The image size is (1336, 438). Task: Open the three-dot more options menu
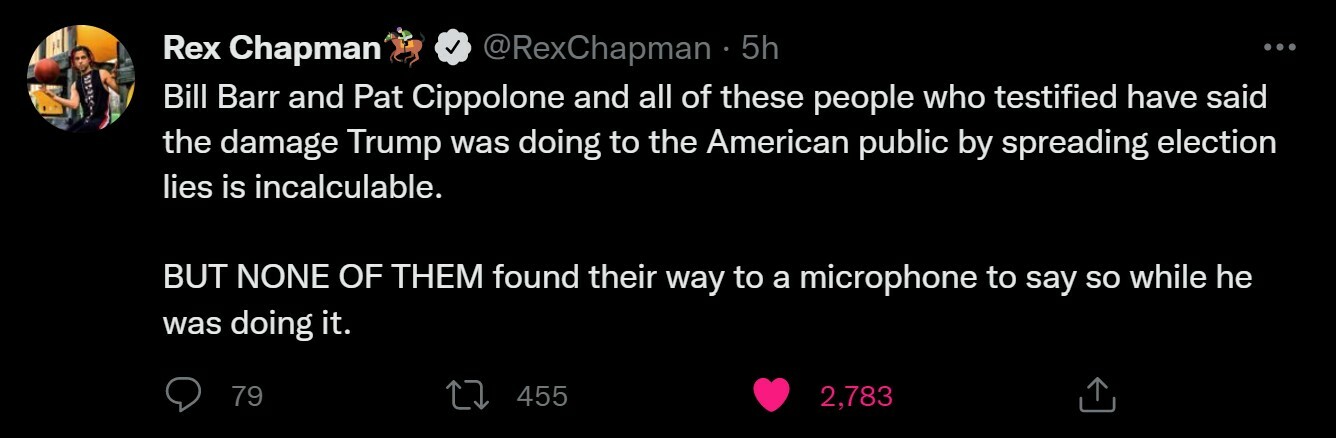[1279, 47]
